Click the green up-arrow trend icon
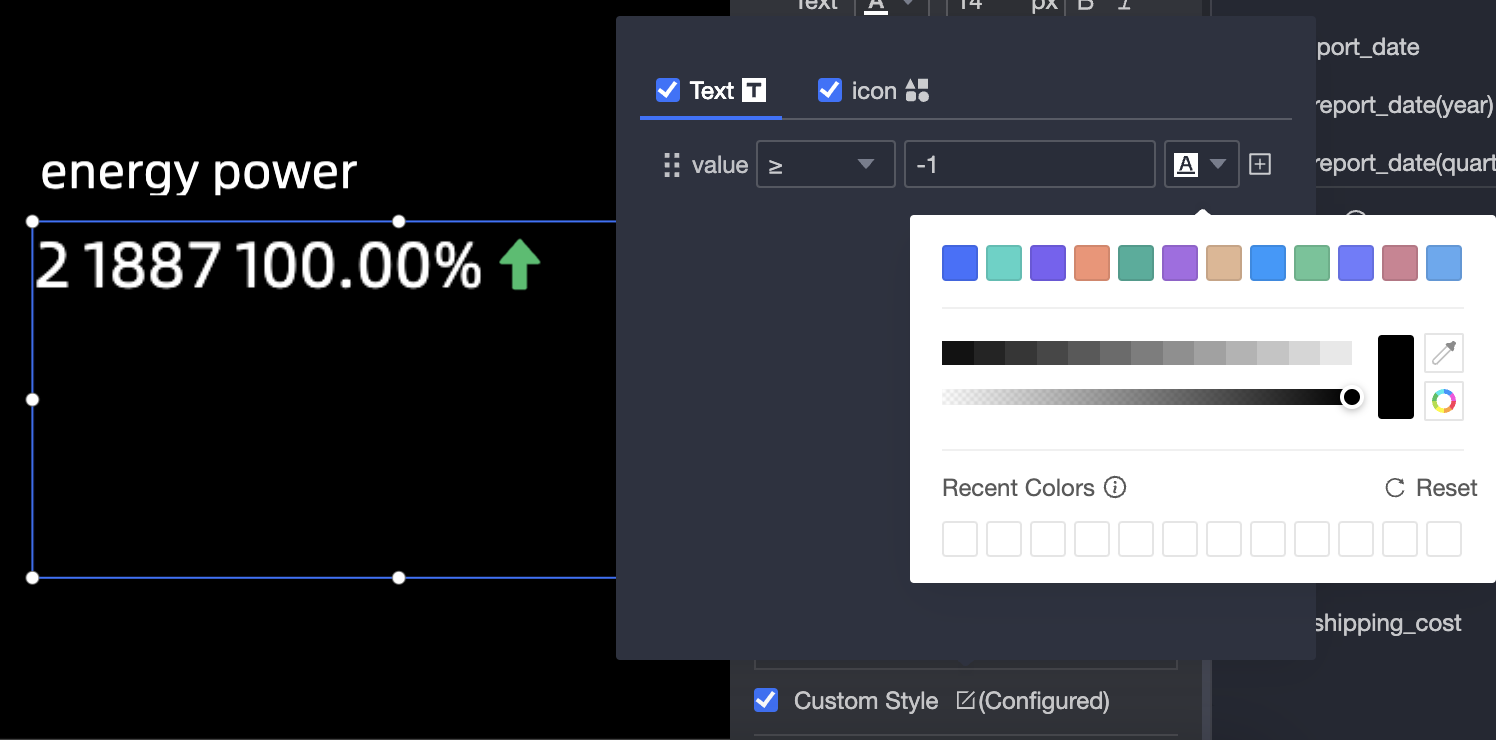This screenshot has height=740, width=1496. (519, 266)
